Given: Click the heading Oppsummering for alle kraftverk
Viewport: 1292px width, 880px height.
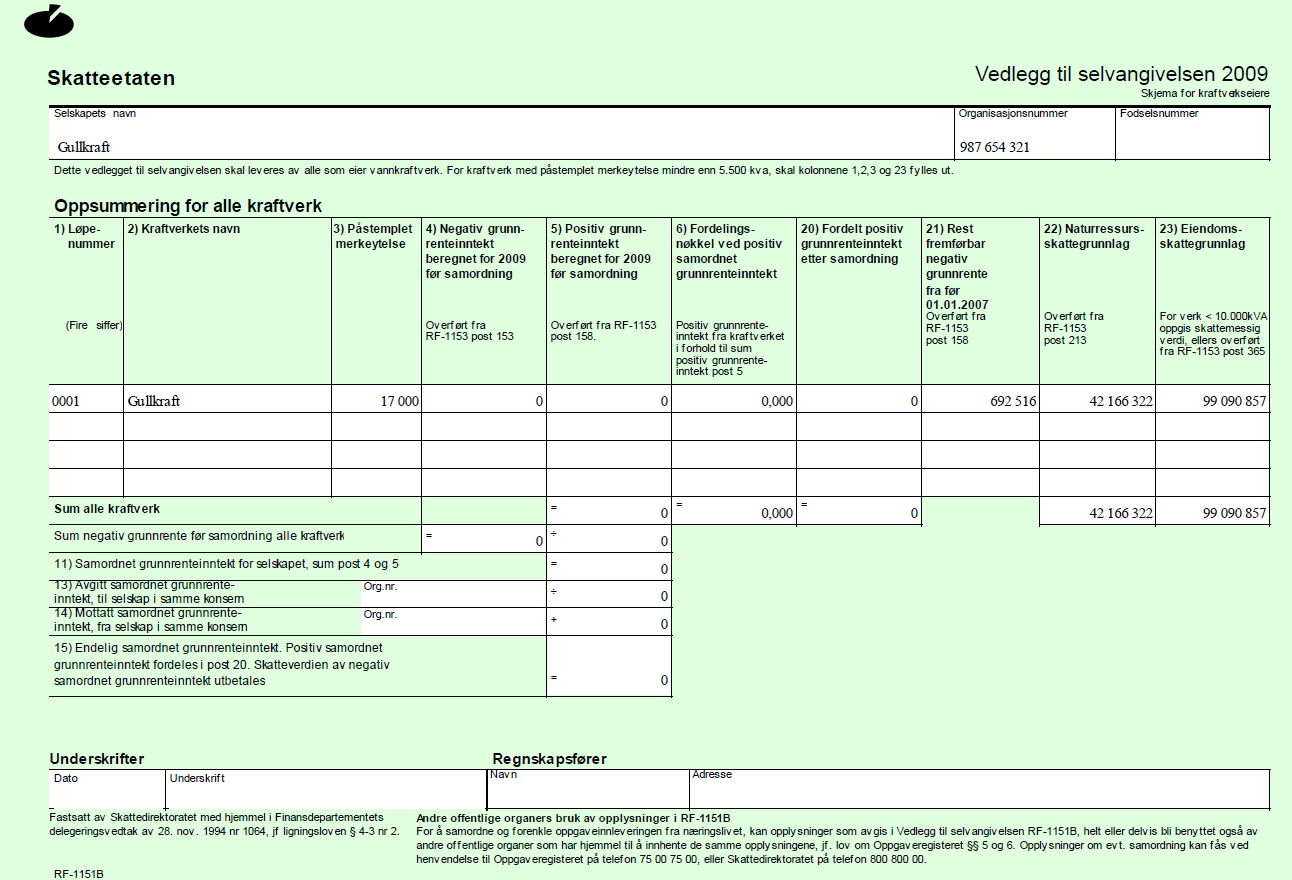Looking at the screenshot, I should (x=188, y=206).
